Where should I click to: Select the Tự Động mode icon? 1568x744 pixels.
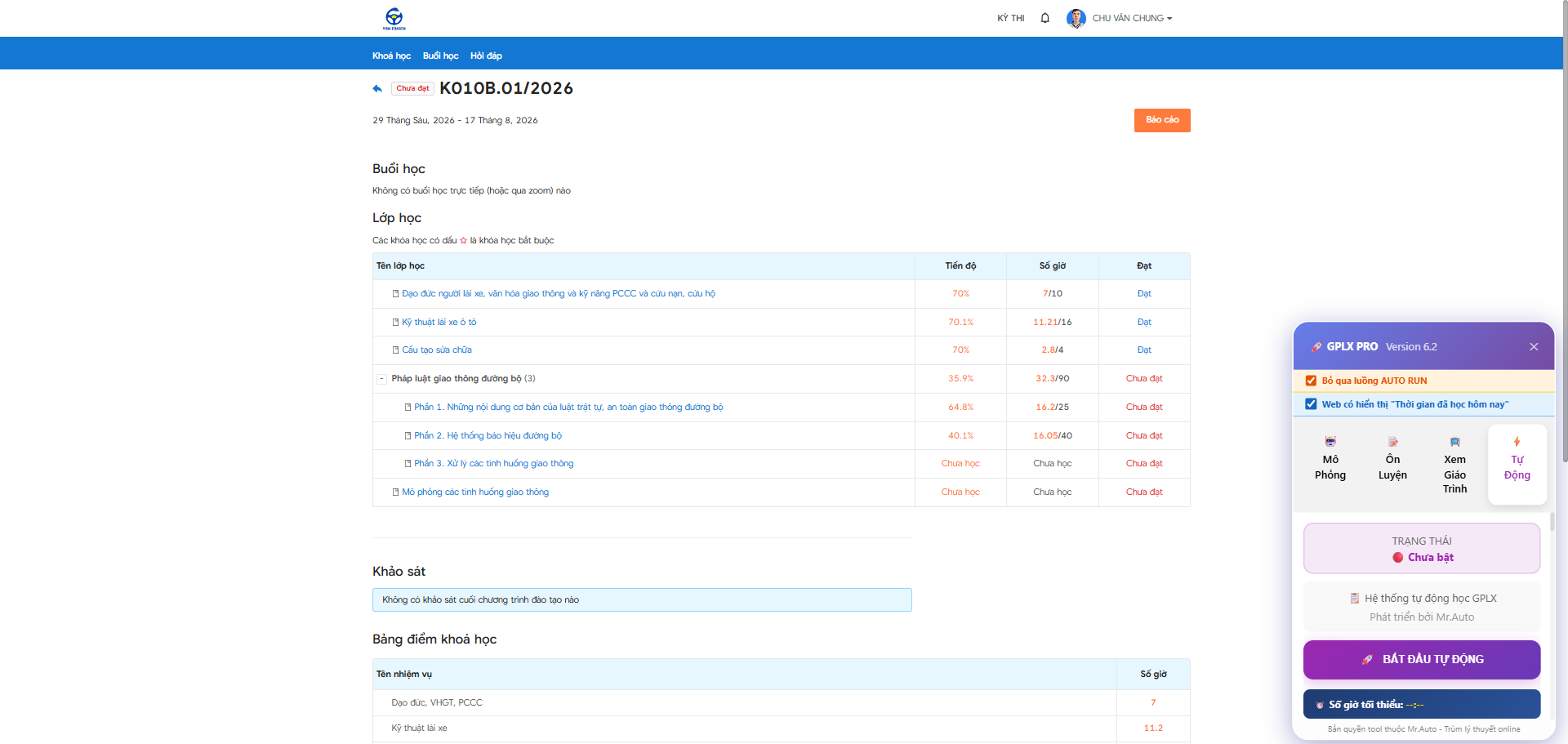[x=1517, y=442]
